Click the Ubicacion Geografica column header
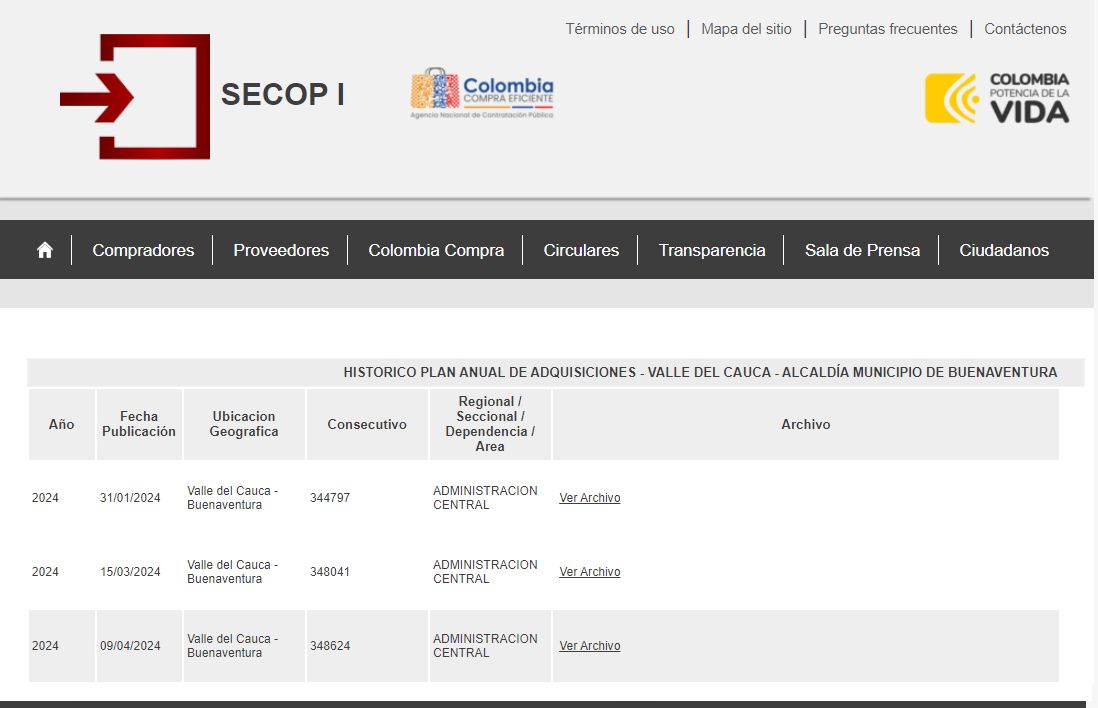This screenshot has width=1098, height=708. click(x=244, y=424)
